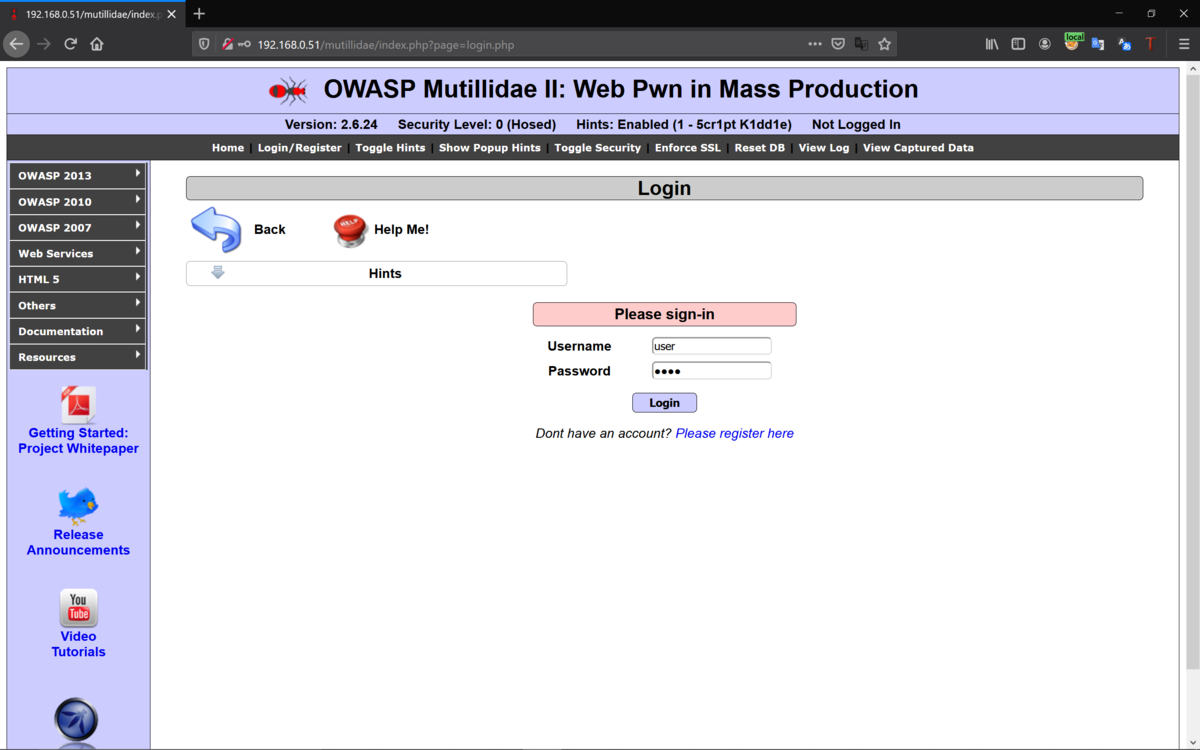Open Login/Register menu link
The image size is (1200, 750).
300,148
